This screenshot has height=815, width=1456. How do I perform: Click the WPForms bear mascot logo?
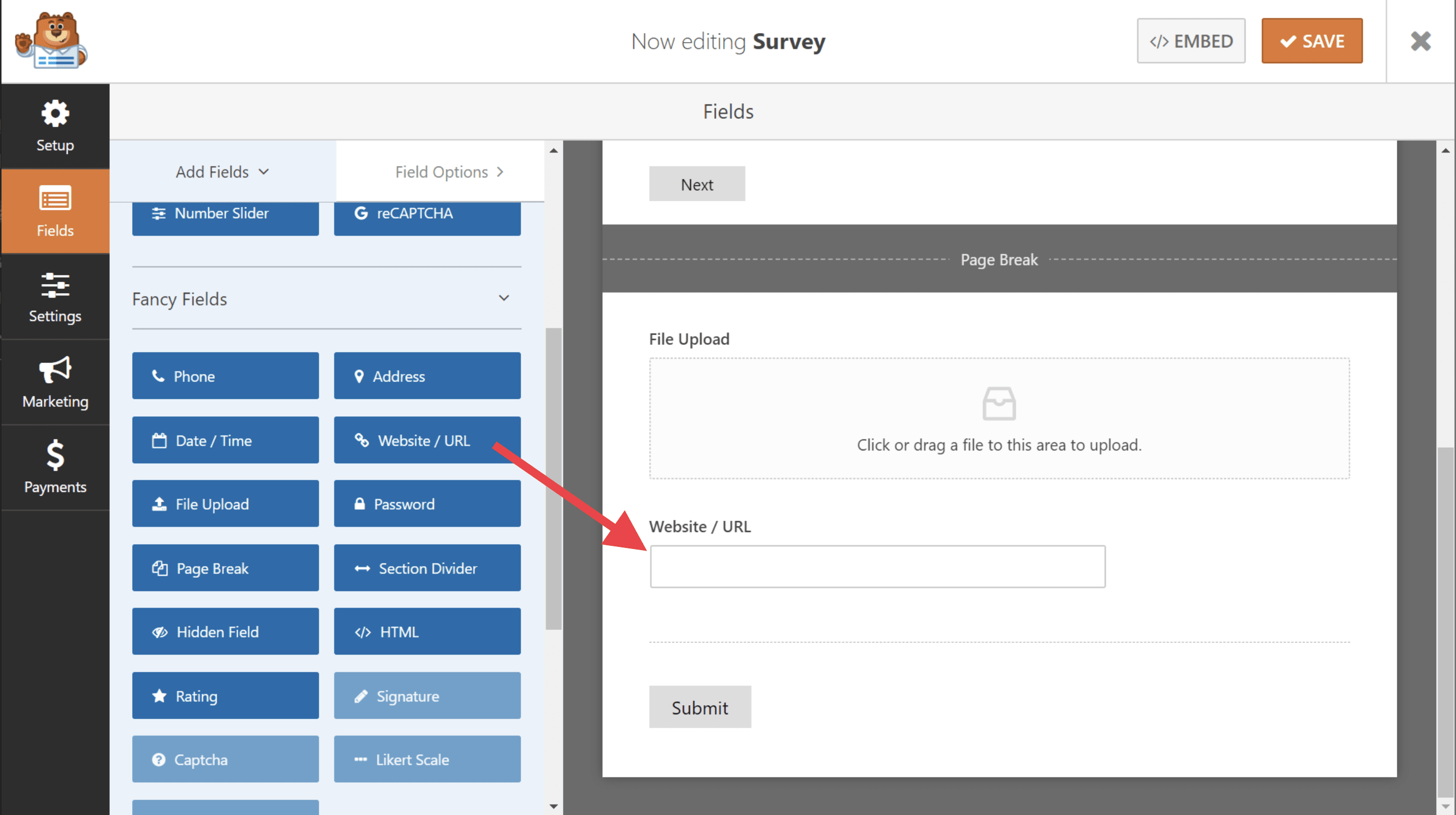[x=52, y=41]
